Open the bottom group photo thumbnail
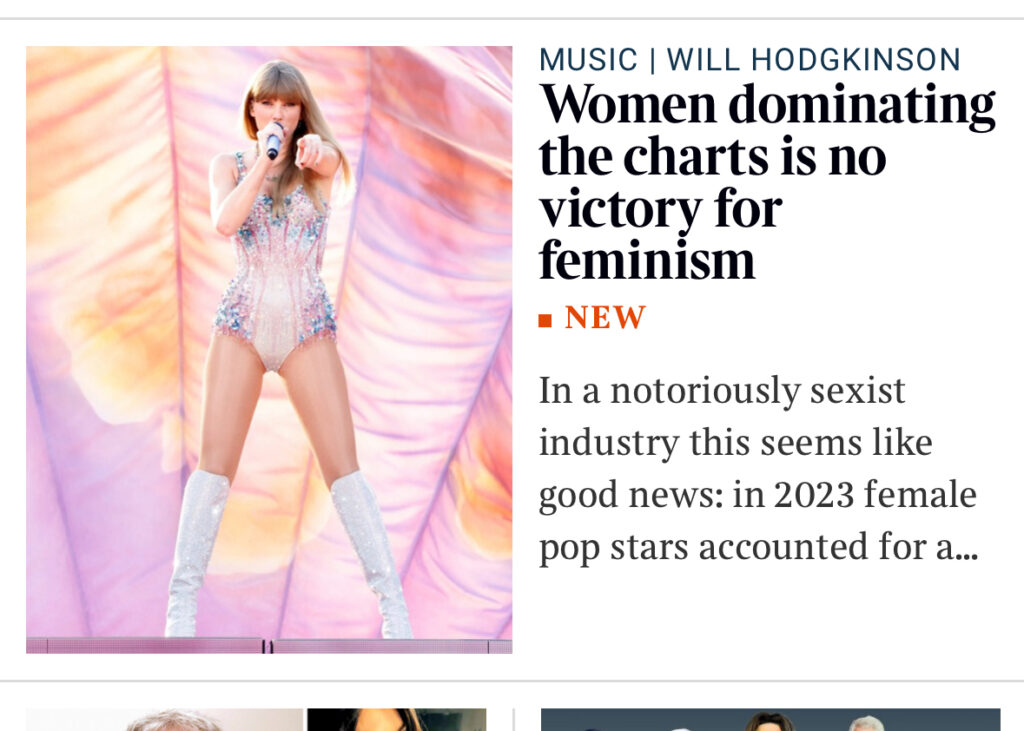1024x731 pixels. [770, 719]
